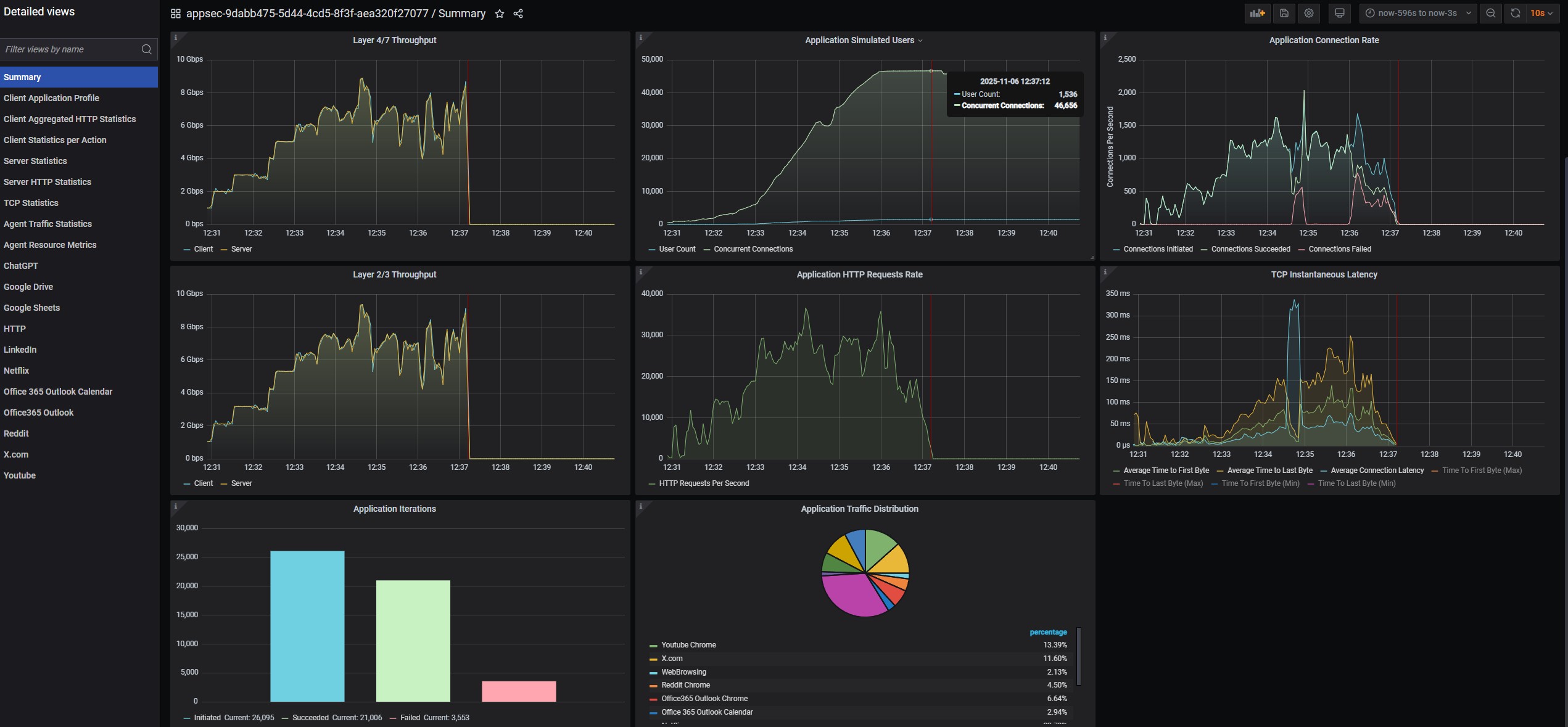Share the dashboard via the share icon
The width and height of the screenshot is (1568, 727).
tap(518, 14)
